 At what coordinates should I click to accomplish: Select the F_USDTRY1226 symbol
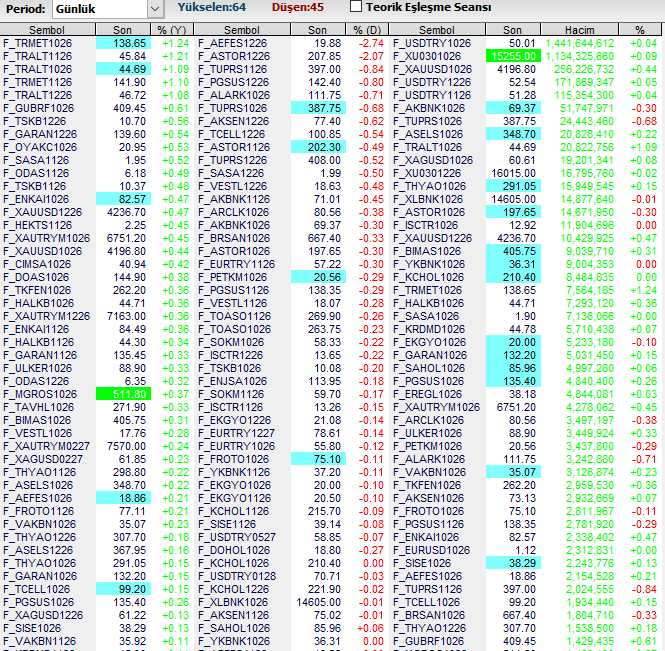432,82
